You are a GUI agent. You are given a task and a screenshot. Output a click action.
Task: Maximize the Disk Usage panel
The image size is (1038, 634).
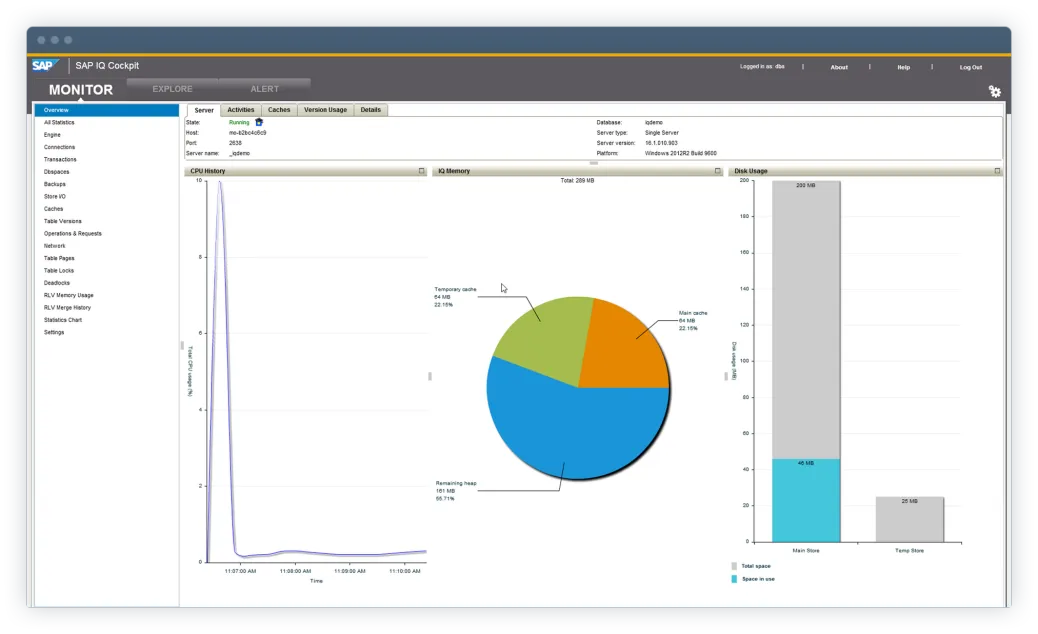coord(997,171)
